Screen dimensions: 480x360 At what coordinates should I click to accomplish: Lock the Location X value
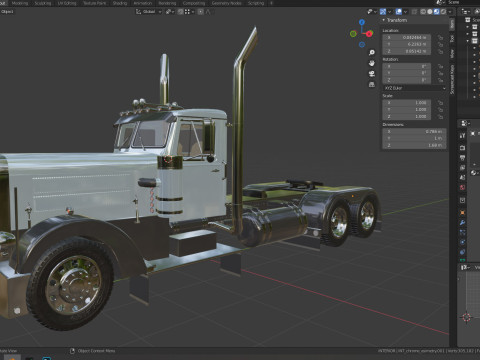coord(440,38)
